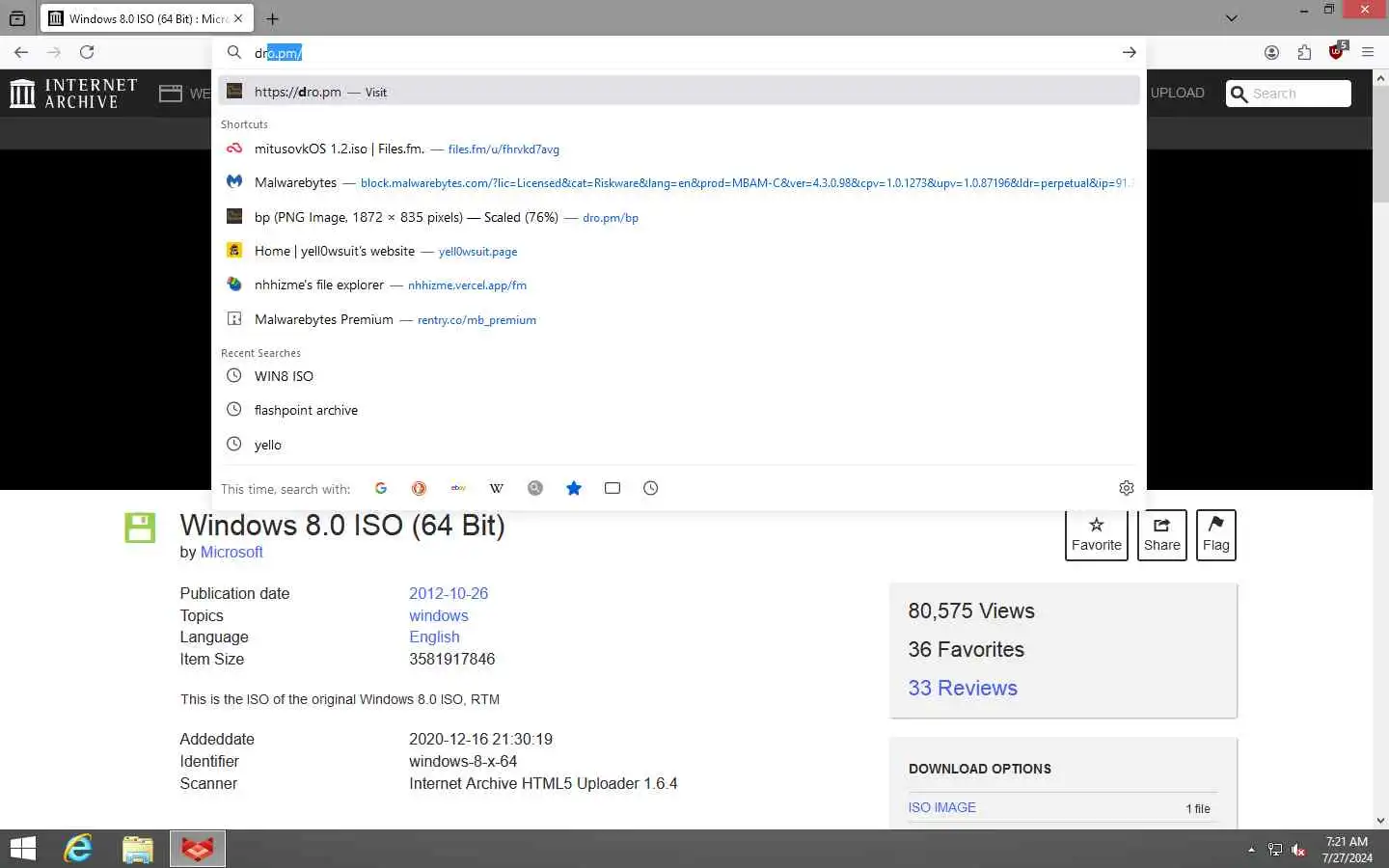Open the uBlock Origin shield icon
The width and height of the screenshot is (1389, 868).
[x=1337, y=51]
